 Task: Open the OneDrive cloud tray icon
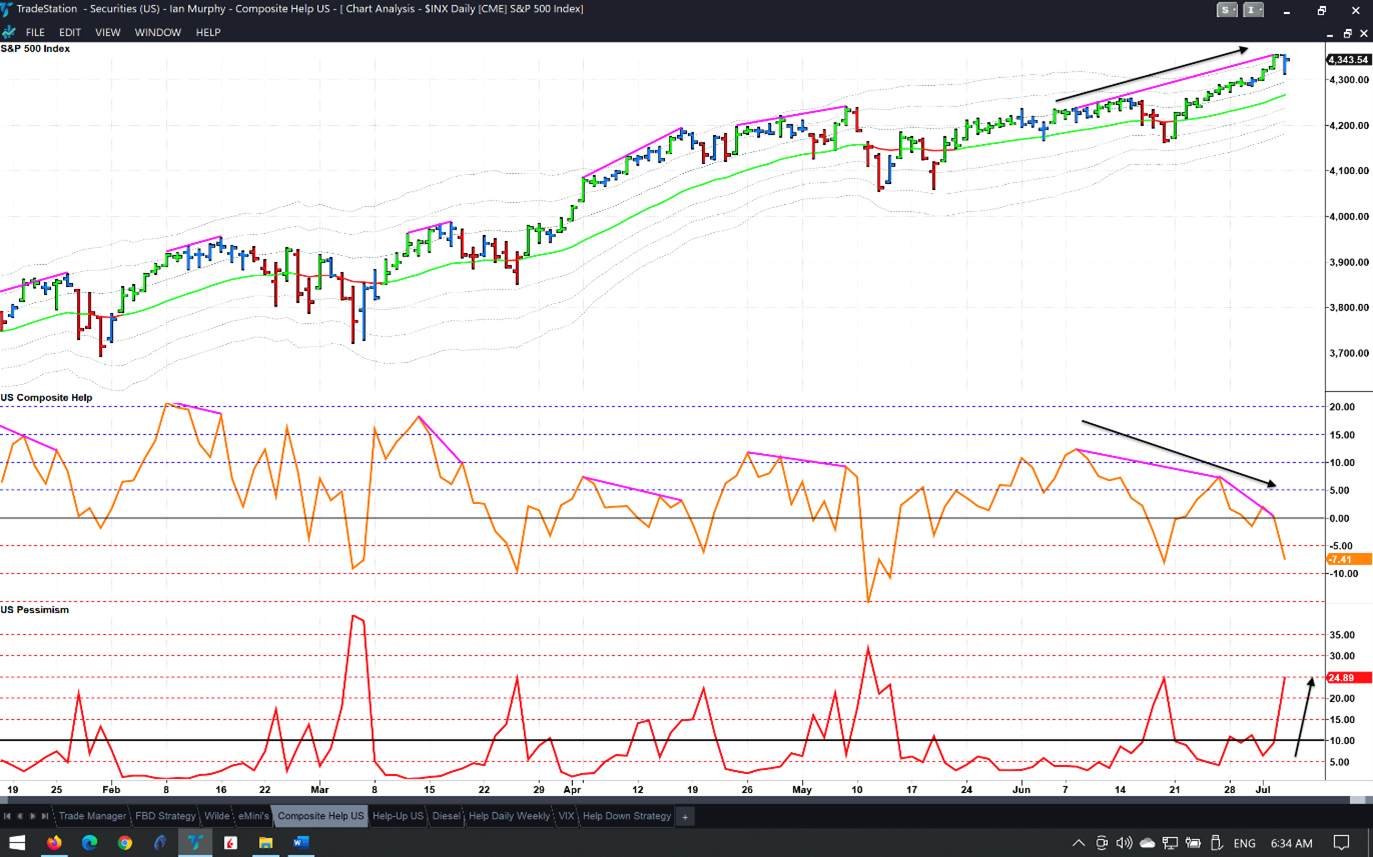[1147, 843]
